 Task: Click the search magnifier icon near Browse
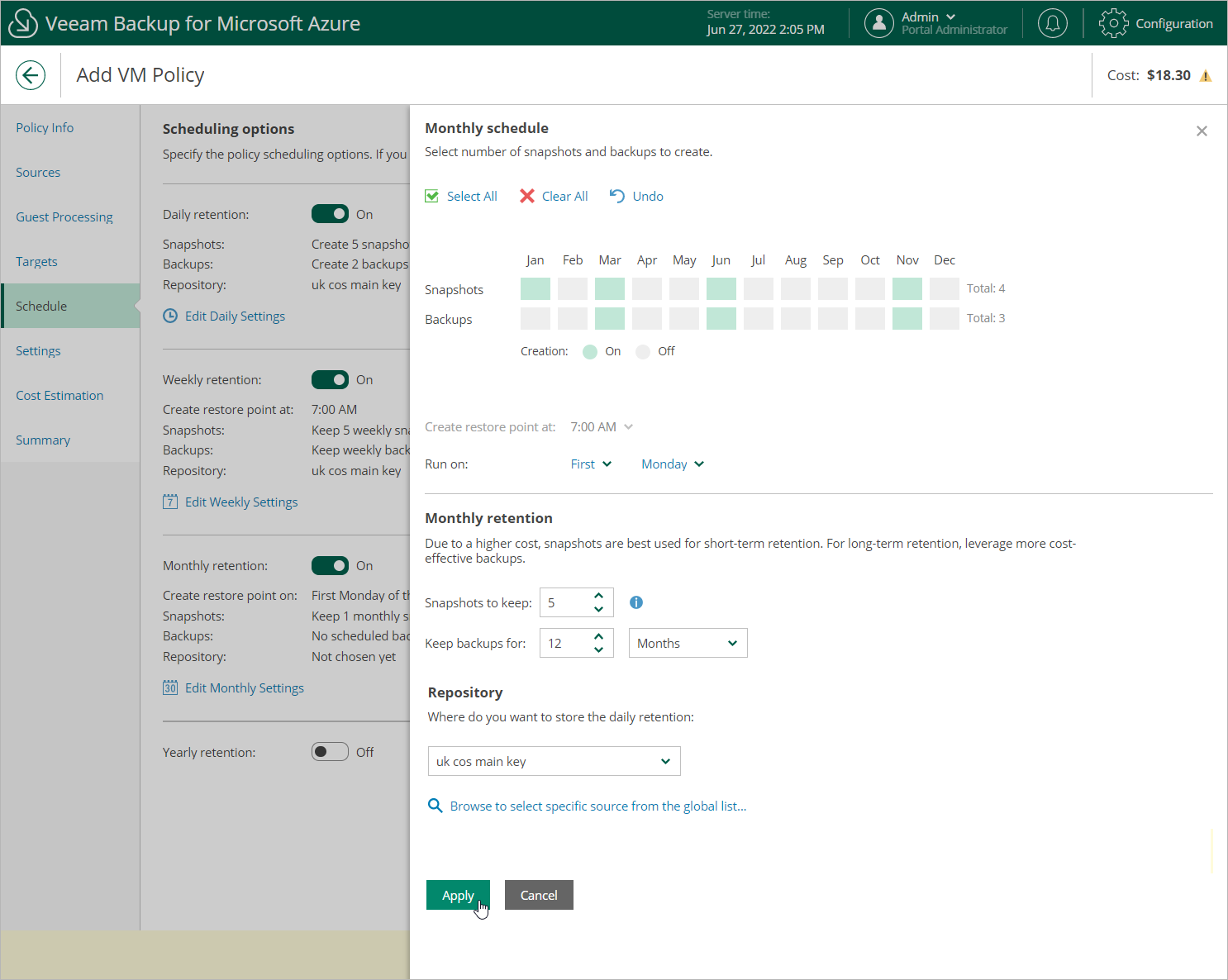click(x=435, y=806)
